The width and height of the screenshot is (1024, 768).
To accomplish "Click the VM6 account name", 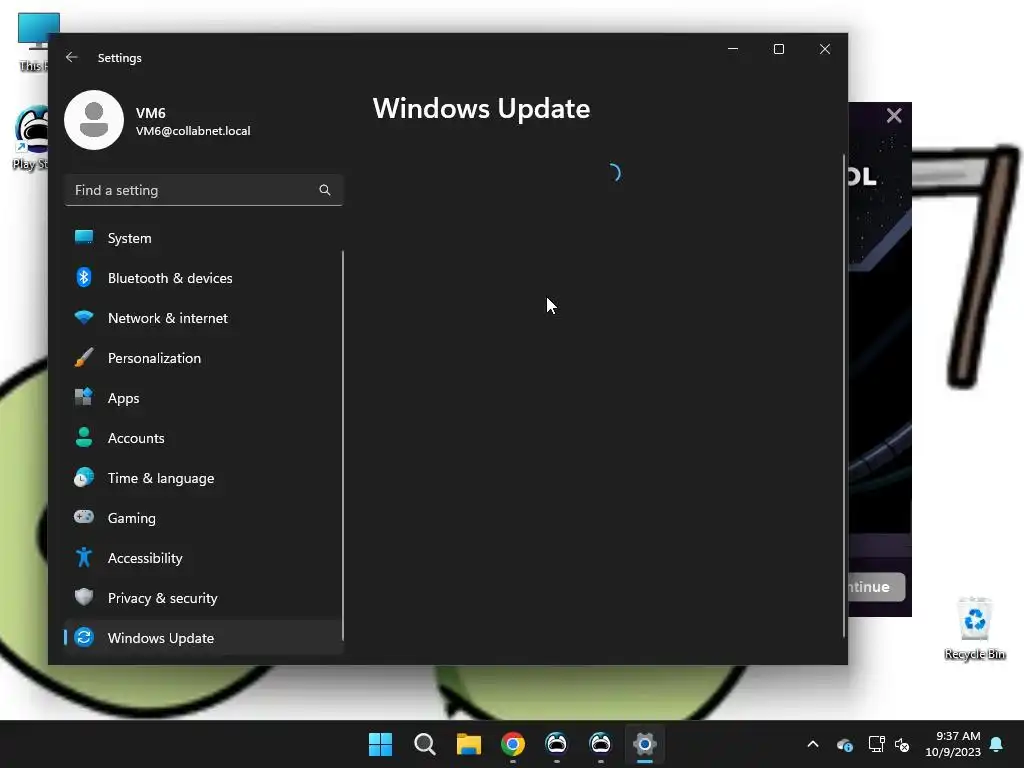I will click(151, 113).
